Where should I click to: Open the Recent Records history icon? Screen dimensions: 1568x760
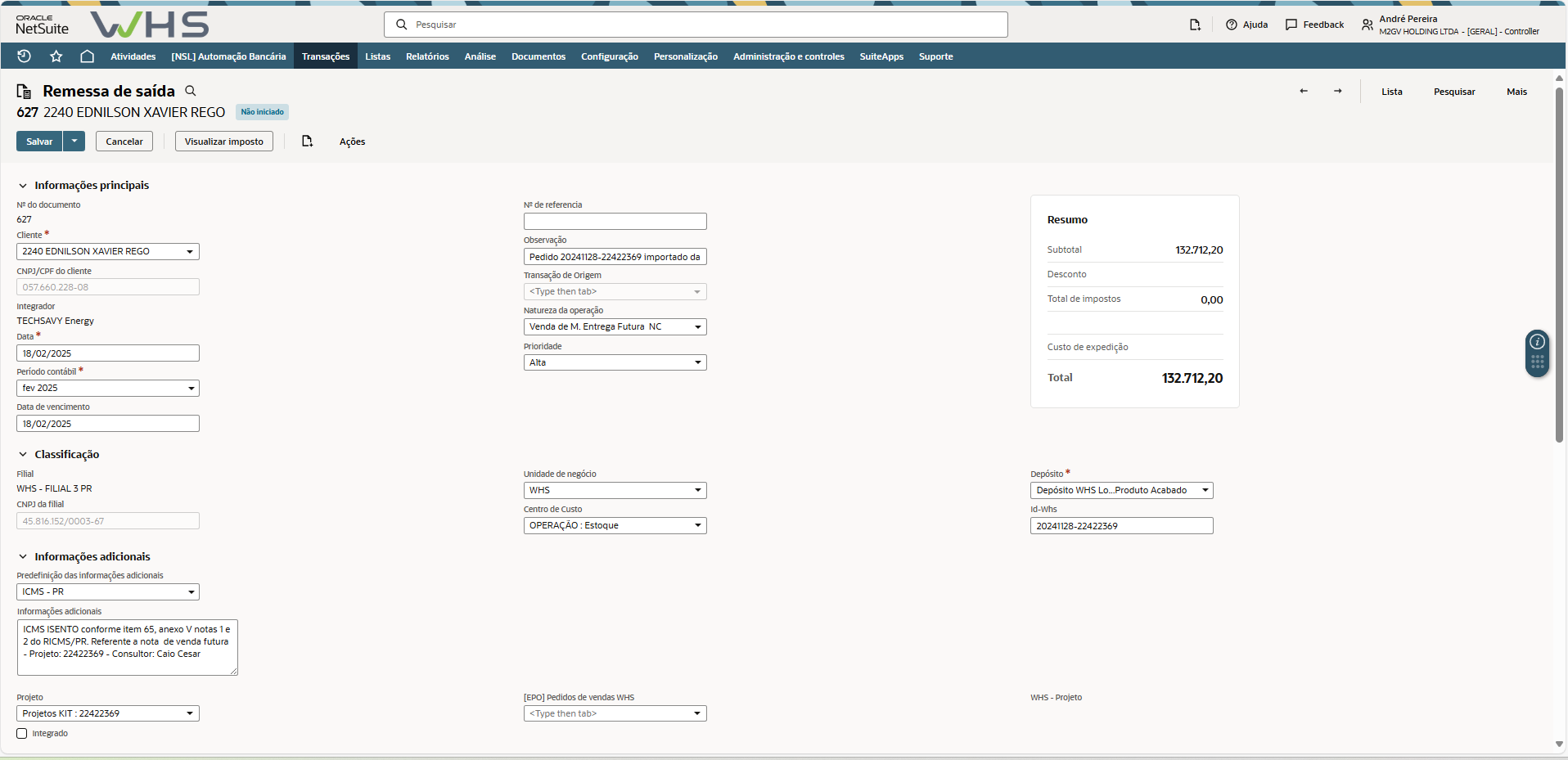click(24, 56)
